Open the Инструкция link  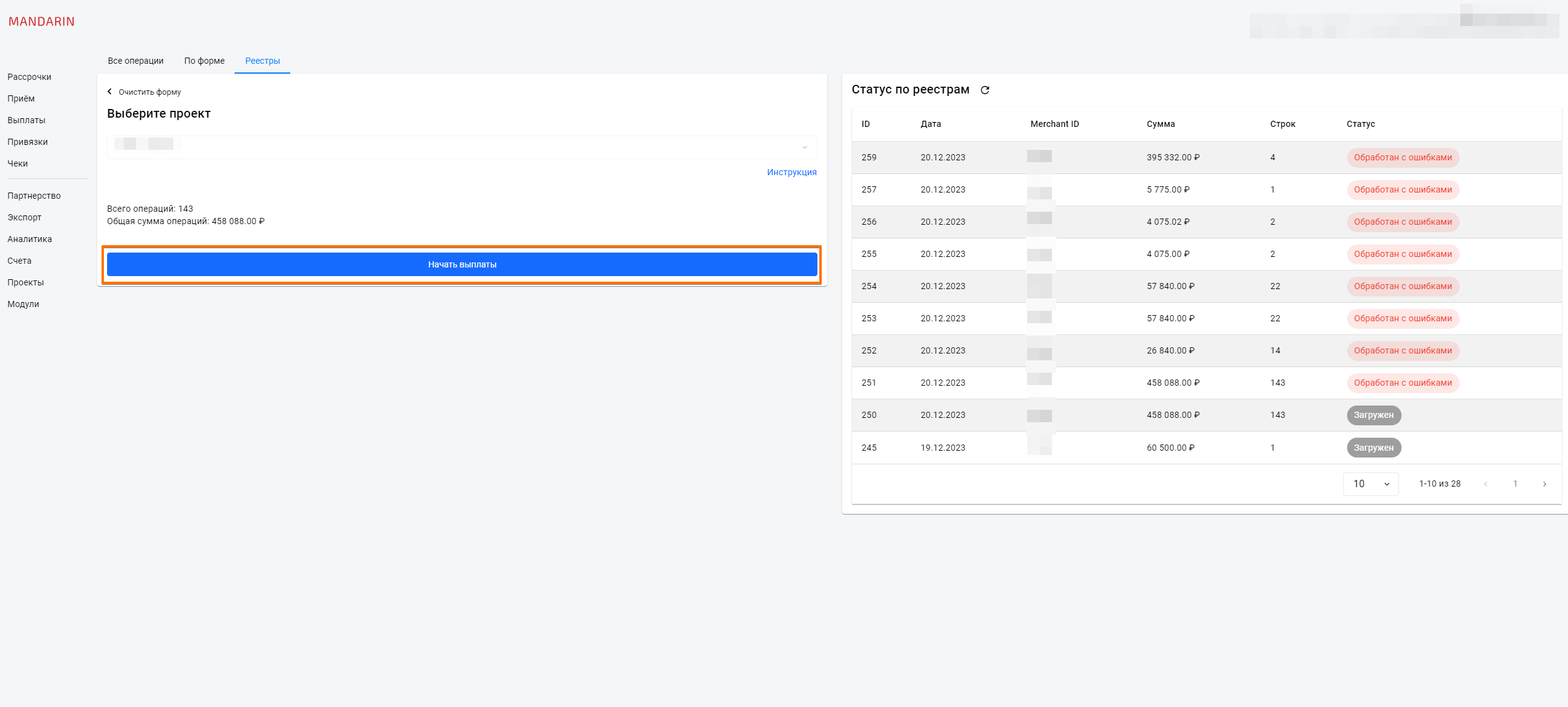pyautogui.click(x=791, y=172)
